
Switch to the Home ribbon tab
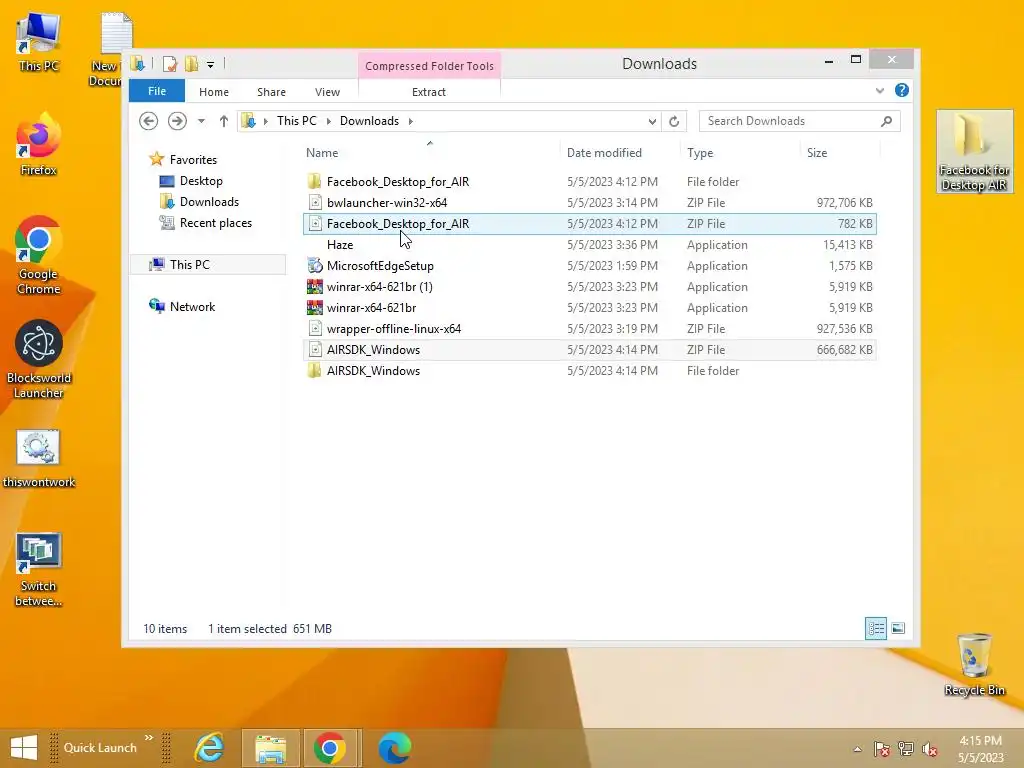214,92
